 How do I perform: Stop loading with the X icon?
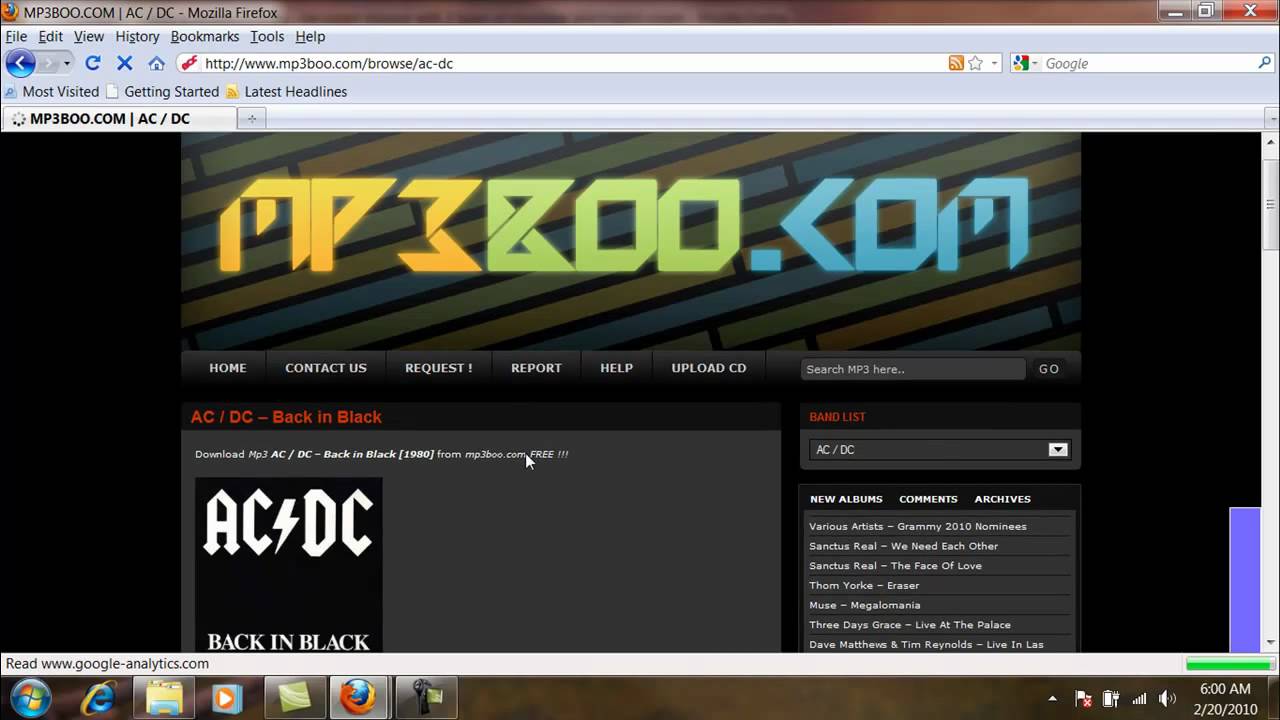[x=124, y=63]
